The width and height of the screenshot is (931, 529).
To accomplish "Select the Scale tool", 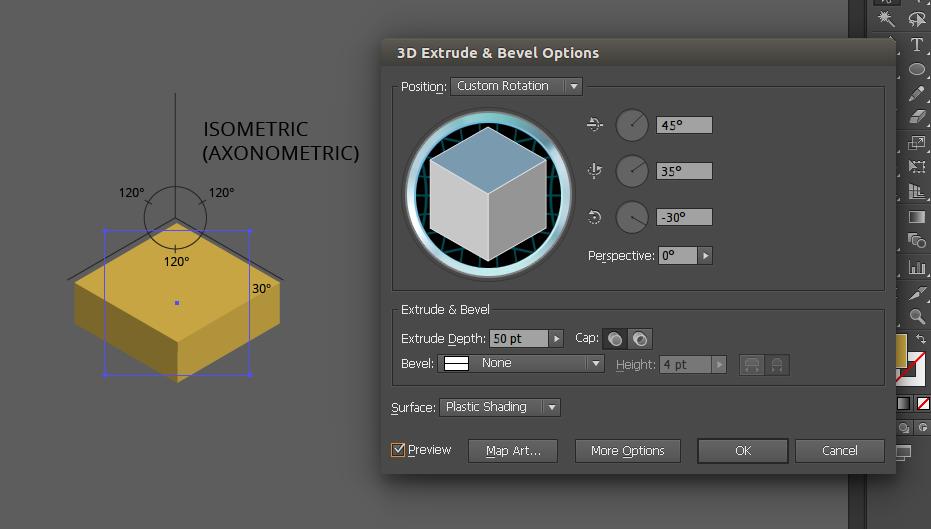I will [917, 142].
